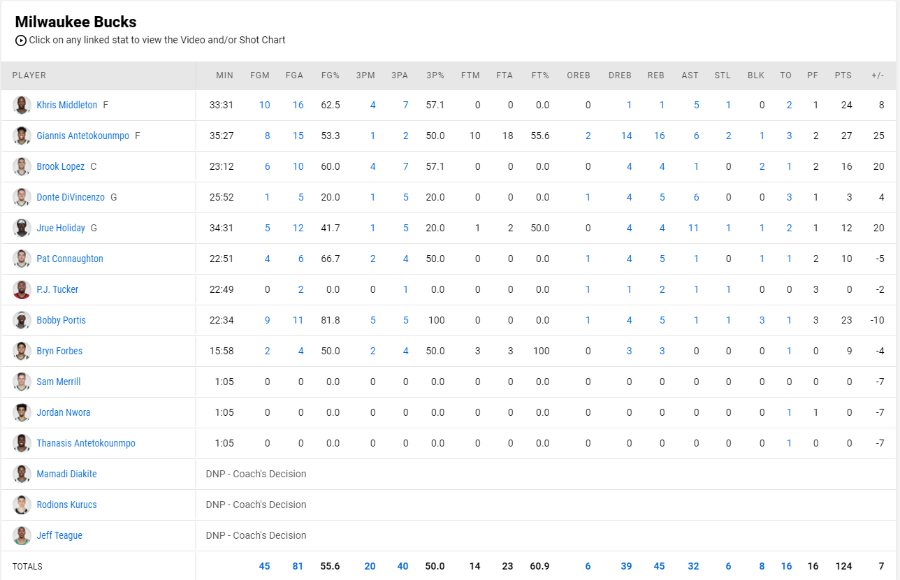900x580 pixels.
Task: Open Rodions Kurucs's player profile link
Action: click(x=67, y=505)
